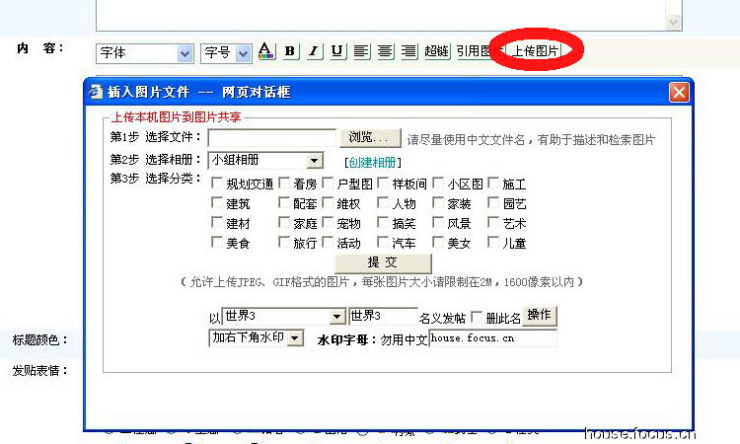Check the 美食 category box
Screen dimensions: 740x444
pos(217,242)
